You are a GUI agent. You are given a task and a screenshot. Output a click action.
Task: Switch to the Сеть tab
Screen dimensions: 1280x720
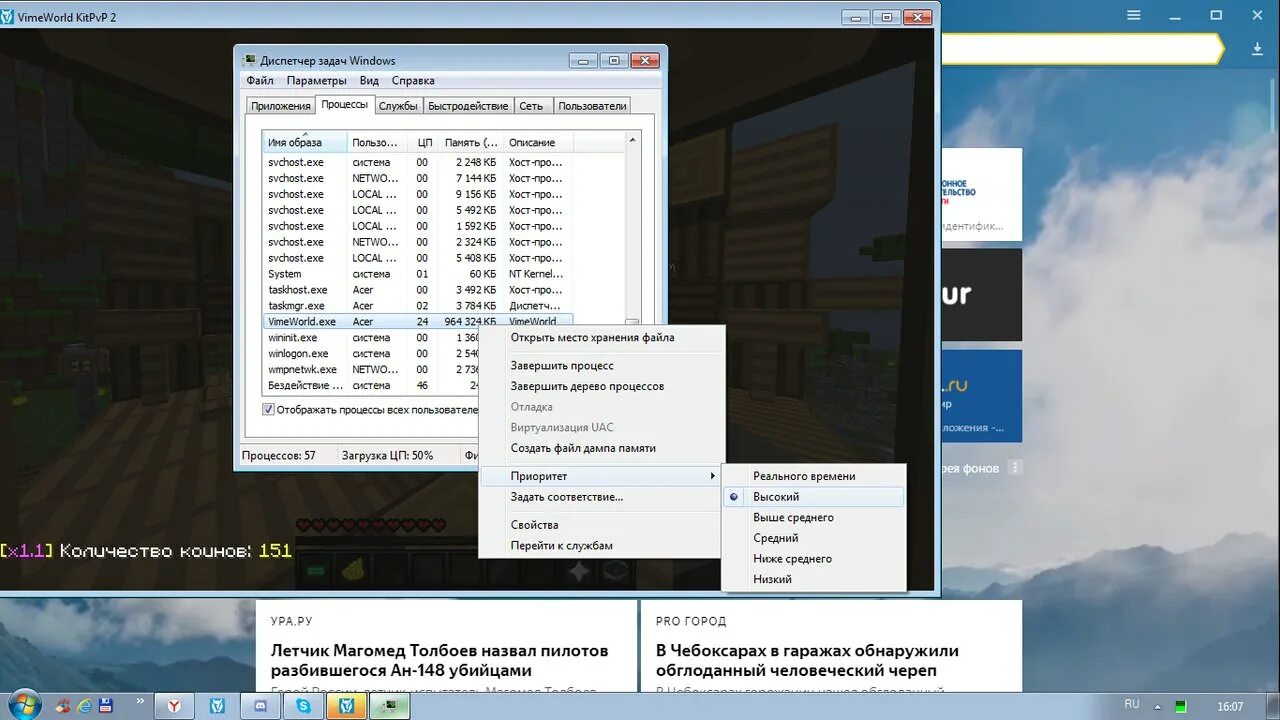tap(531, 106)
